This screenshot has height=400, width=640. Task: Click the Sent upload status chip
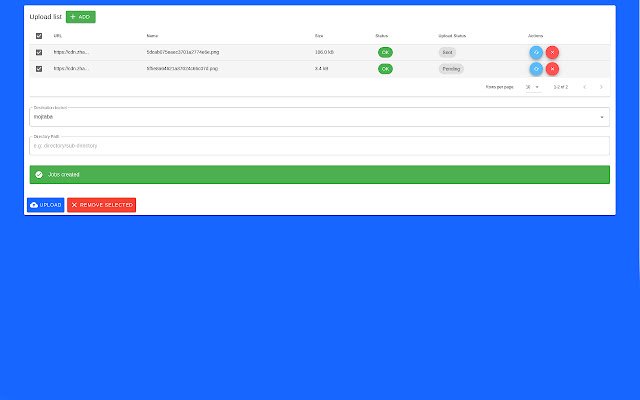point(447,52)
